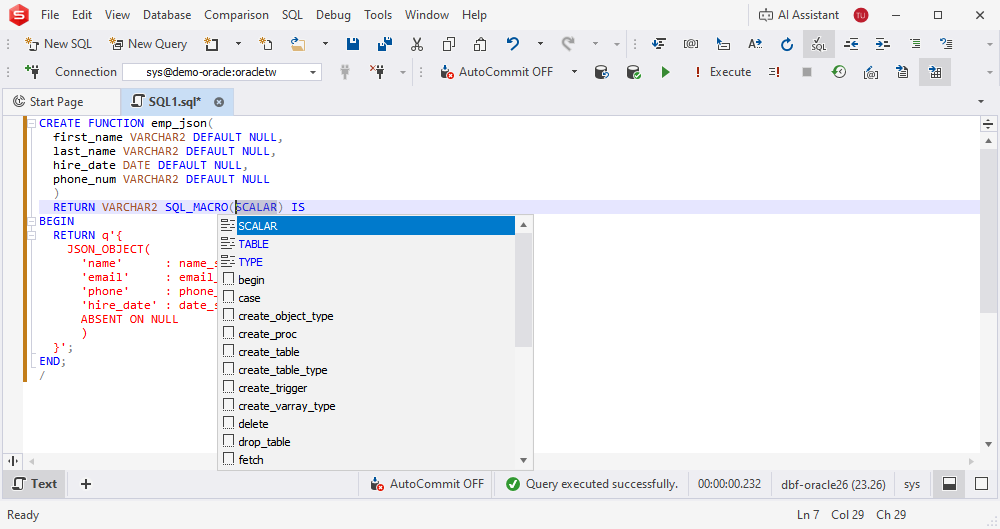Click the database Commit icon with checkmark
This screenshot has width=1000, height=529.
click(633, 72)
